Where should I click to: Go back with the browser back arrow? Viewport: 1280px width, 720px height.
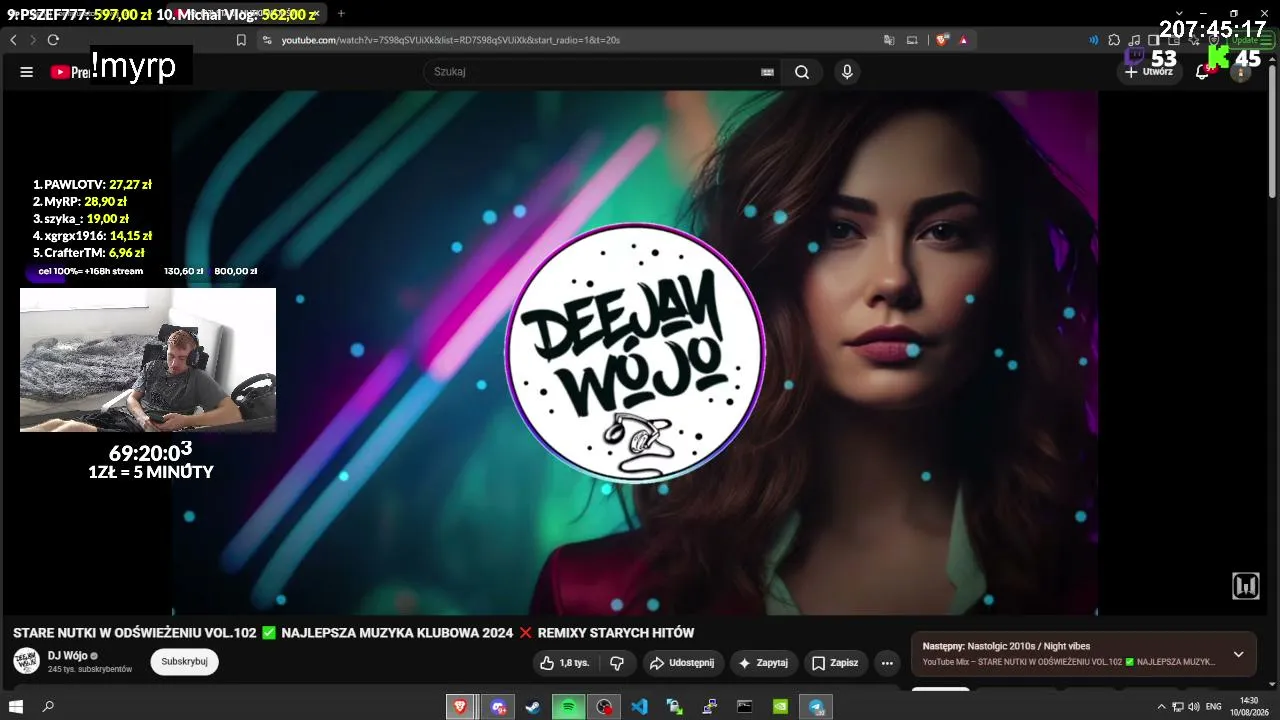click(x=13, y=40)
